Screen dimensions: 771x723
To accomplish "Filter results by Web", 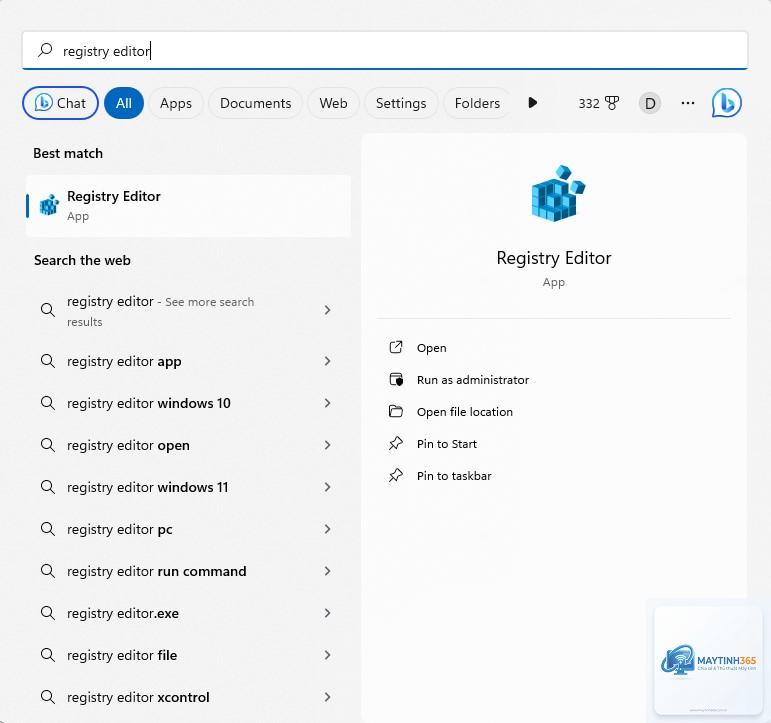I will [333, 103].
